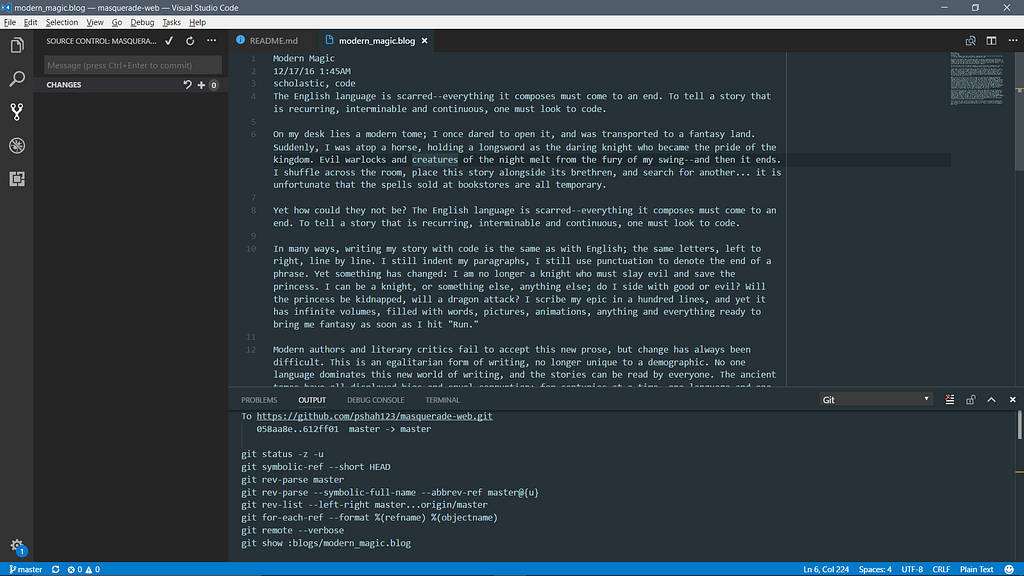Change line endings via CRLF
Screen dimensions: 1024x576
point(941,569)
